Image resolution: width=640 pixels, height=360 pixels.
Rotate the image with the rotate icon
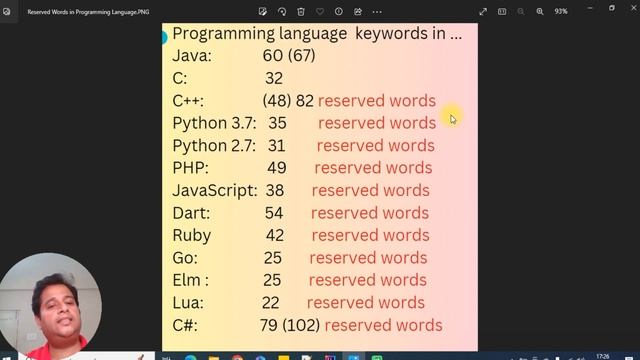click(x=282, y=12)
